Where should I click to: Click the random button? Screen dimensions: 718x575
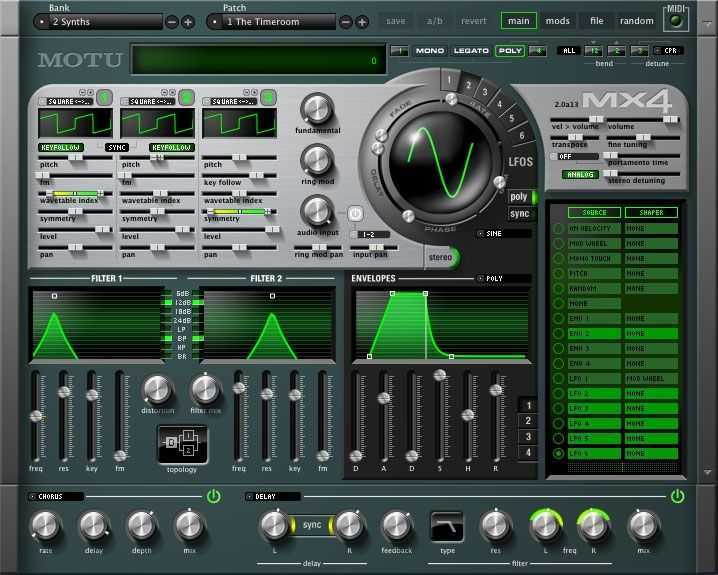[x=636, y=20]
